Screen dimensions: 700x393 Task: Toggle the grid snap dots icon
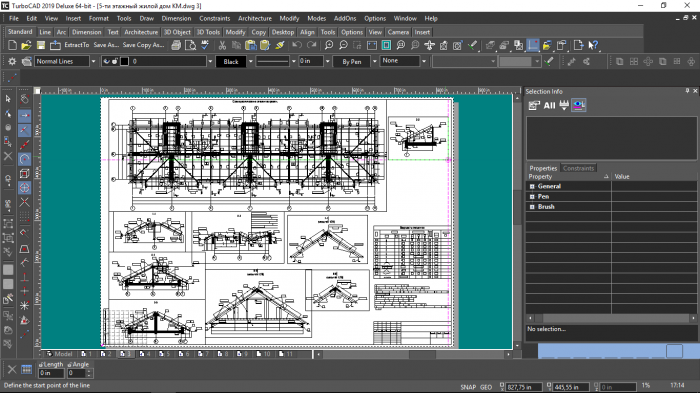click(x=25, y=217)
